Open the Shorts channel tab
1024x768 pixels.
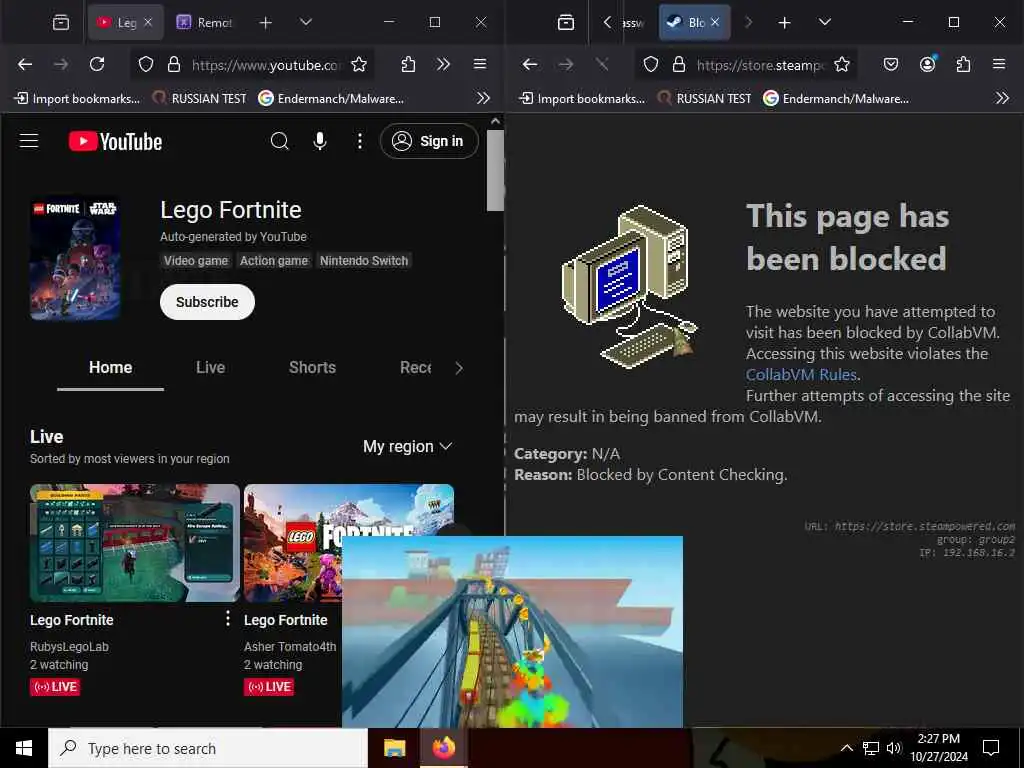click(x=312, y=368)
